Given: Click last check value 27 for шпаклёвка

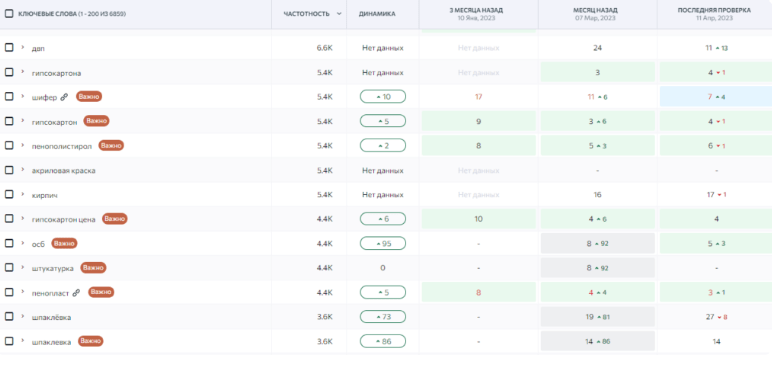Looking at the screenshot, I should click(709, 317).
